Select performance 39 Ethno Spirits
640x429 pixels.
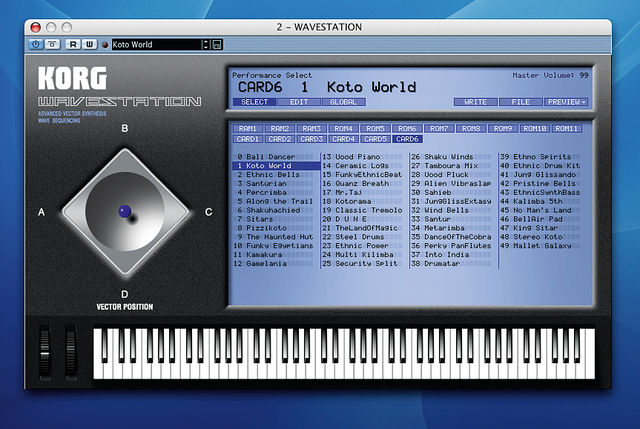click(543, 157)
